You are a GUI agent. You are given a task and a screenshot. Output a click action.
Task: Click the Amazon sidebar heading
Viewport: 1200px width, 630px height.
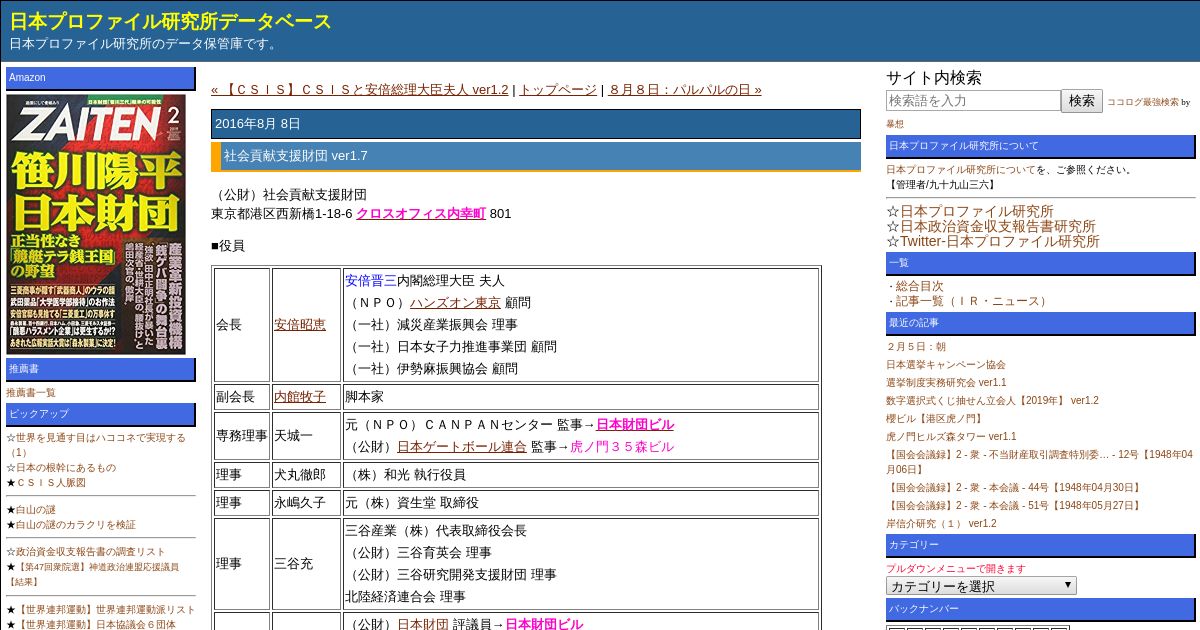(101, 78)
